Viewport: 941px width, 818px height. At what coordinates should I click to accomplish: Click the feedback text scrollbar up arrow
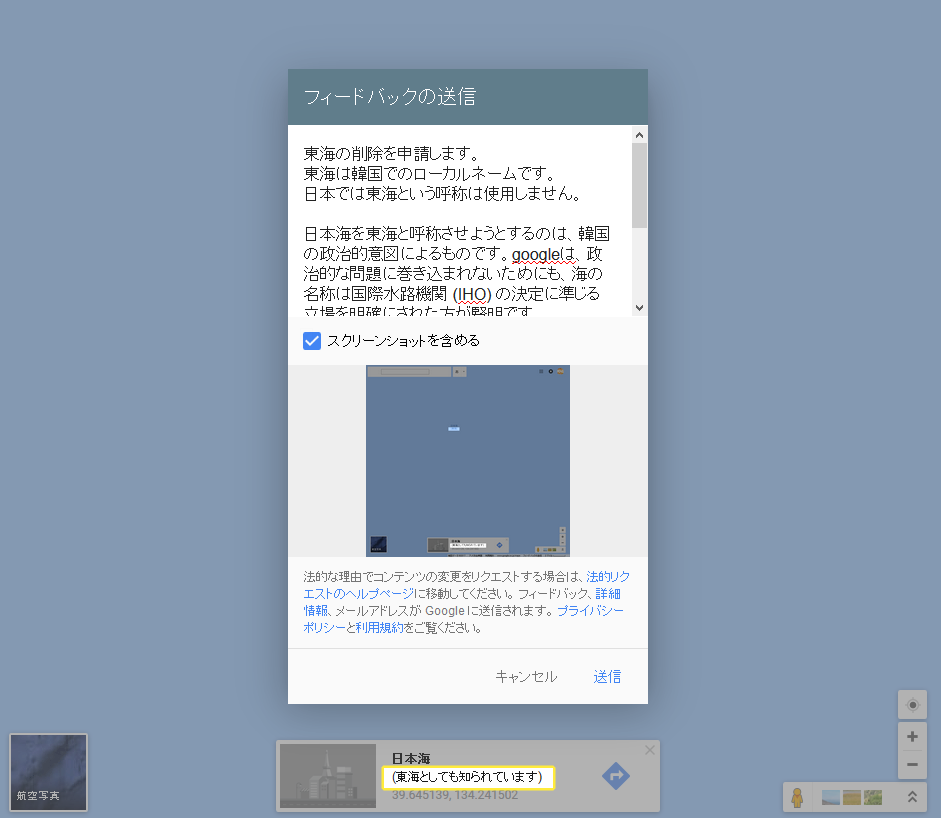click(640, 134)
